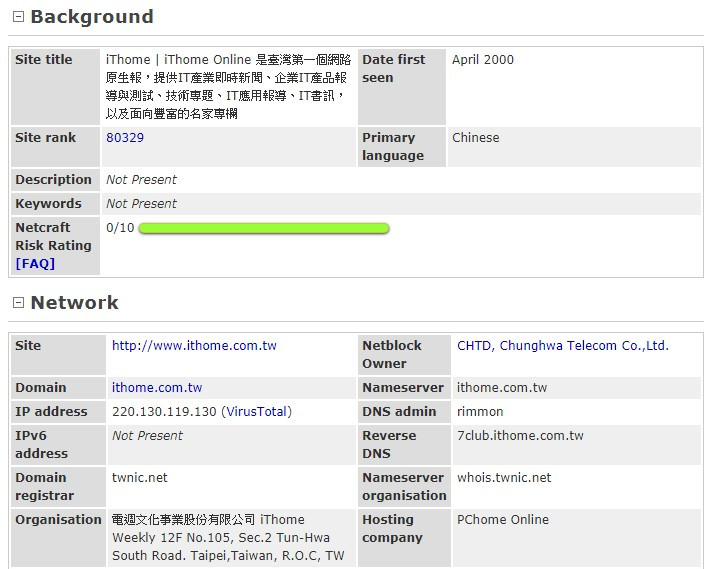Collapse the Network section

point(18,303)
